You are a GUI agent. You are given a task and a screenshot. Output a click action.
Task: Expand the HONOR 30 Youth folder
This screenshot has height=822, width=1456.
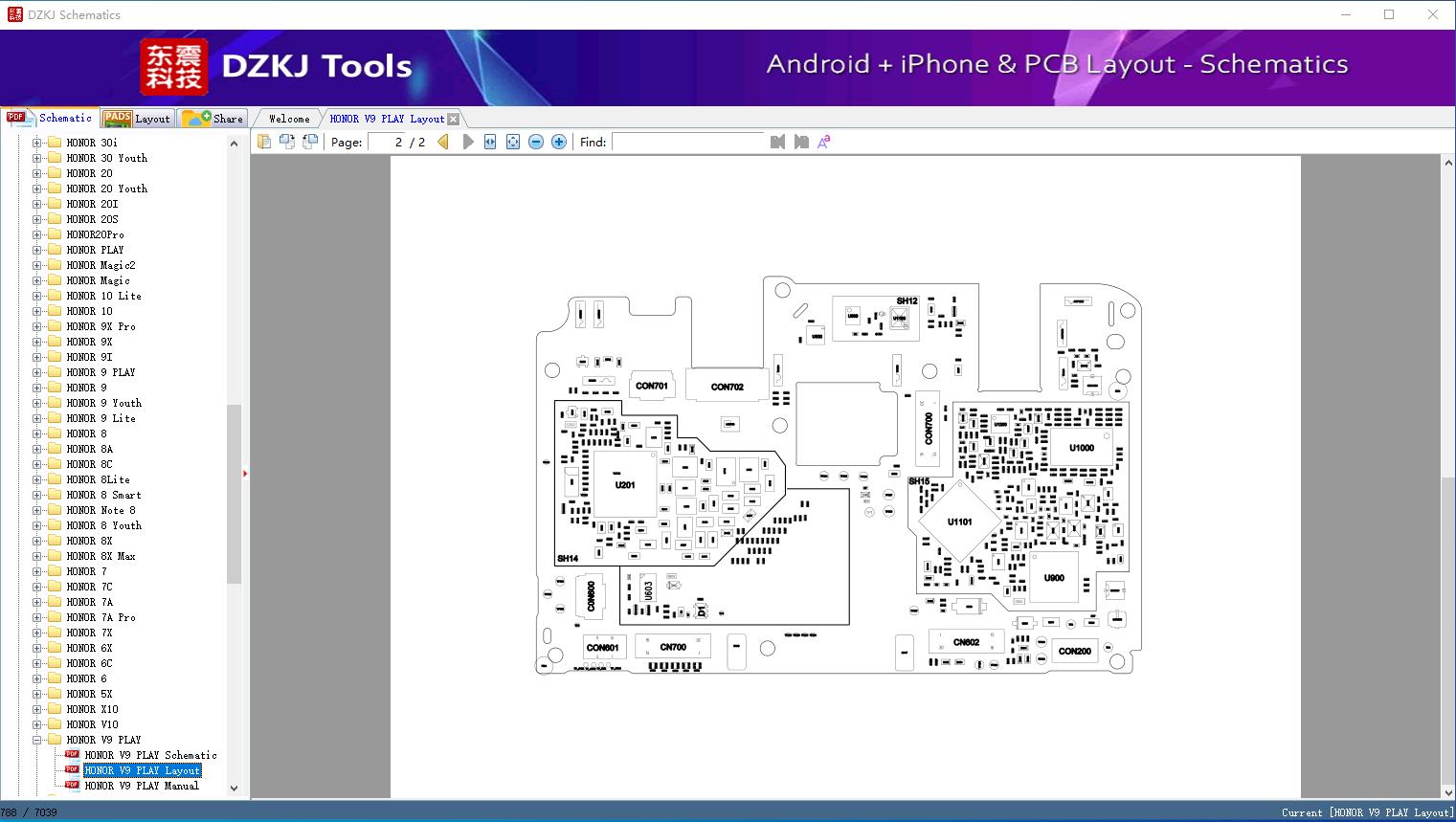tap(37, 158)
